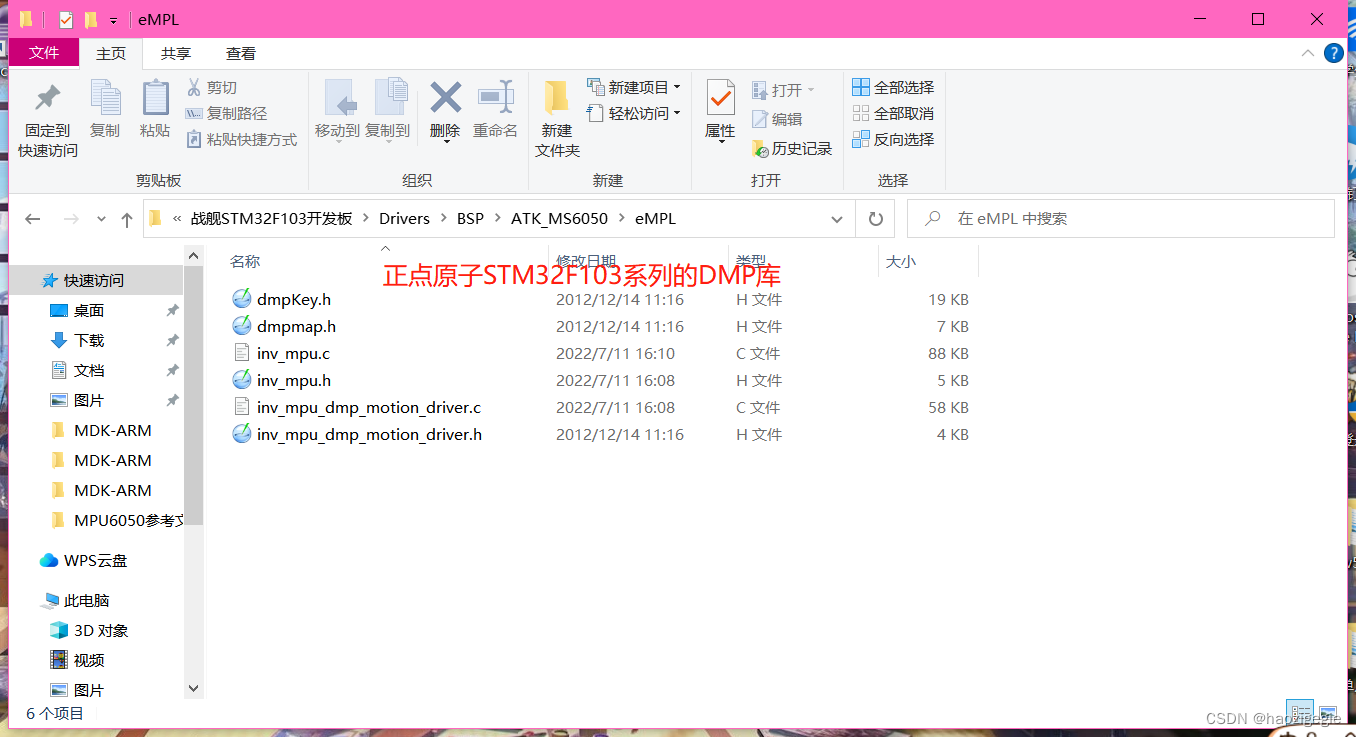This screenshot has height=737, width=1356.
Task: Switch to Details view icon in status bar
Action: (x=1299, y=713)
